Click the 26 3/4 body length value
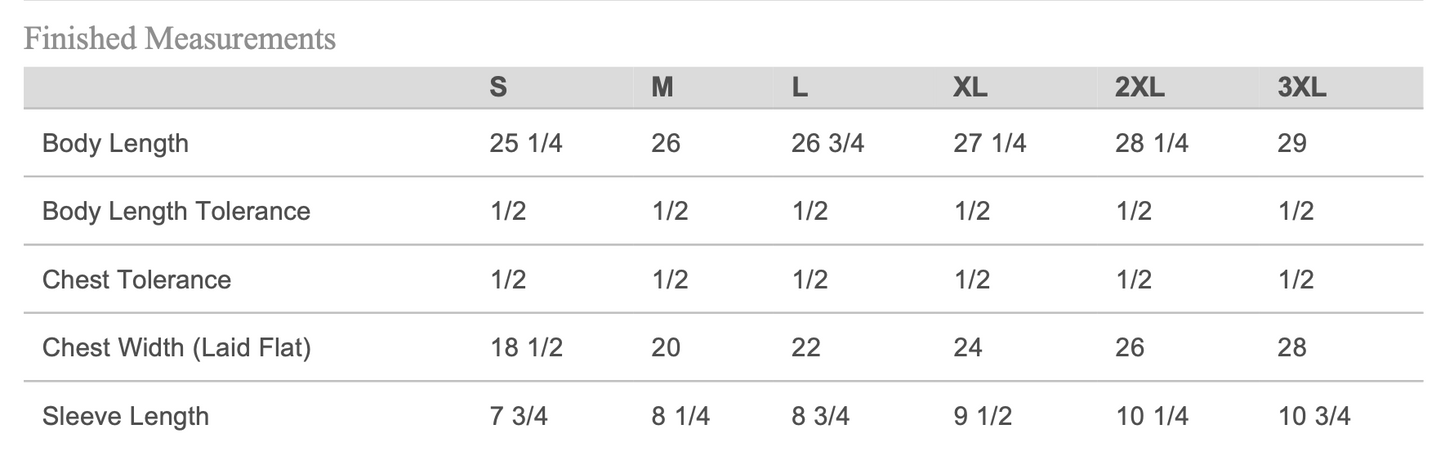The width and height of the screenshot is (1445, 465). tap(827, 143)
